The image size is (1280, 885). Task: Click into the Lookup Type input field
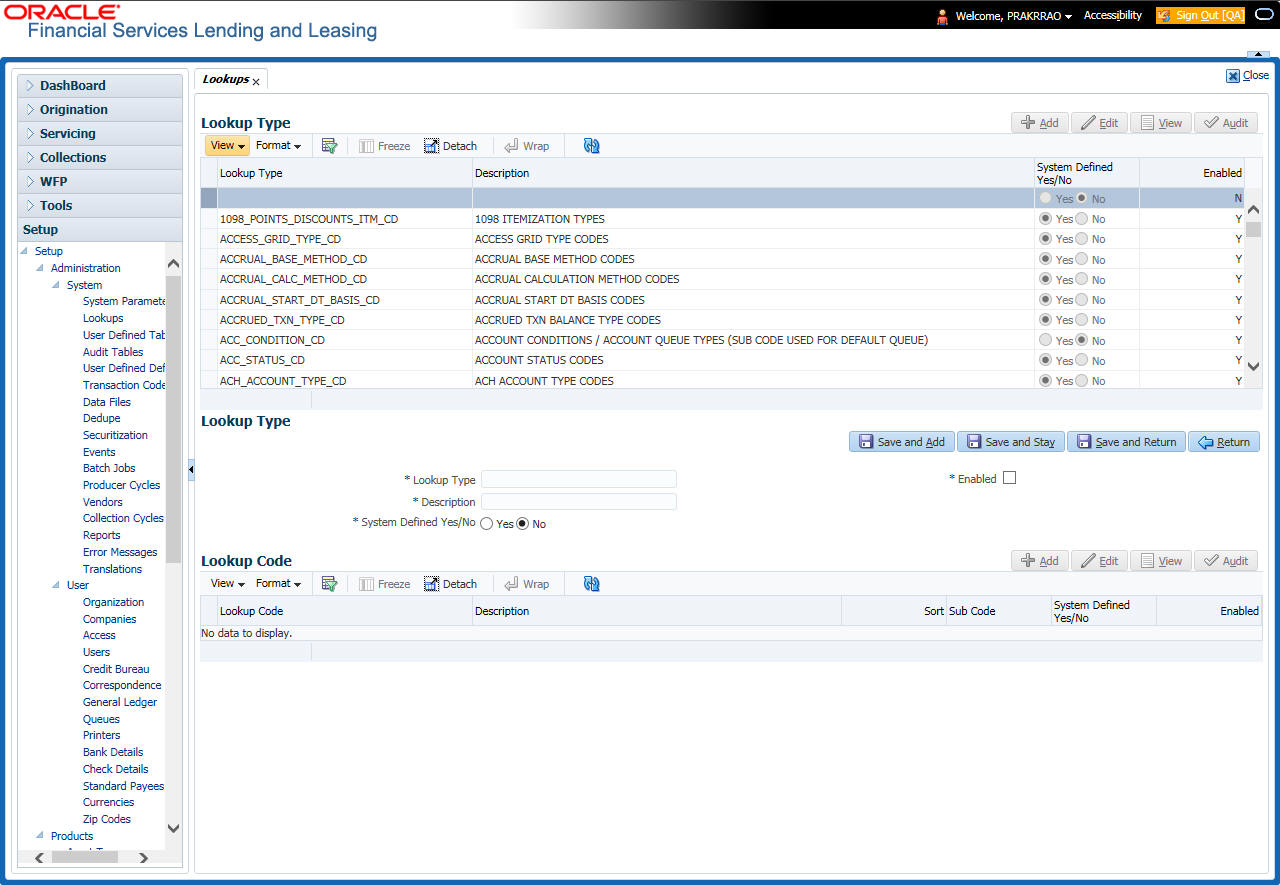pyautogui.click(x=579, y=479)
